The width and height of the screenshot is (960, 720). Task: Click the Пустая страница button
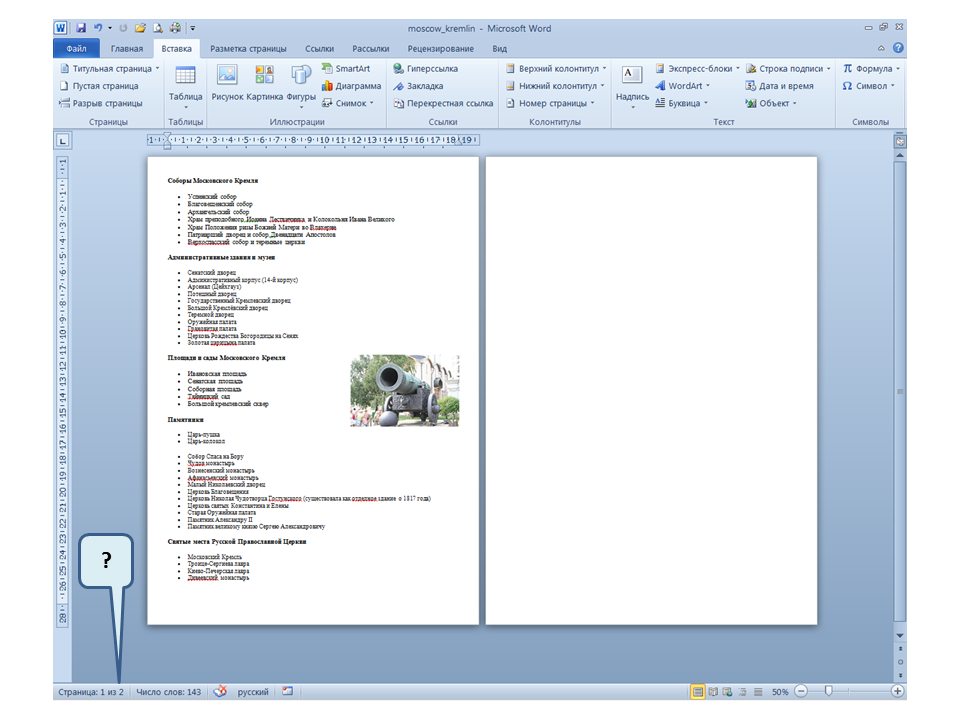[98, 86]
